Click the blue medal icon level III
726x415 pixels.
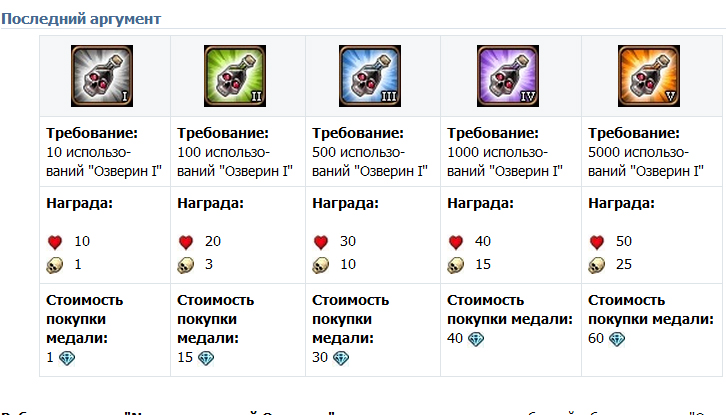click(x=370, y=76)
